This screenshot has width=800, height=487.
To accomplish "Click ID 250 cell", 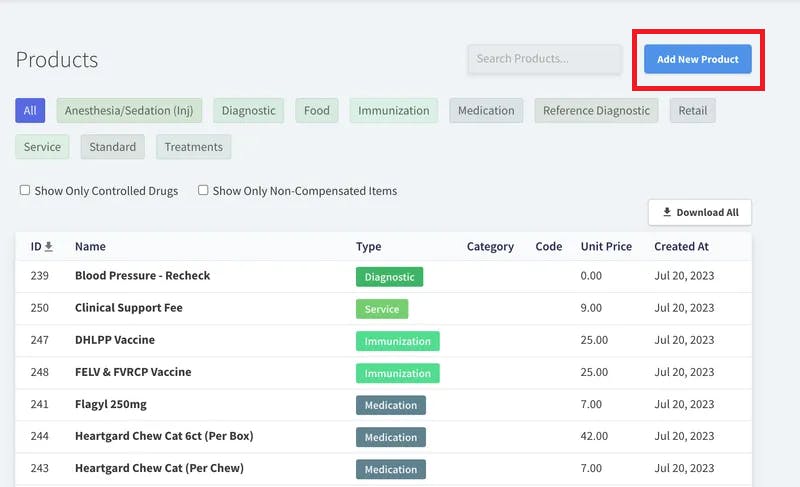I will click(40, 308).
